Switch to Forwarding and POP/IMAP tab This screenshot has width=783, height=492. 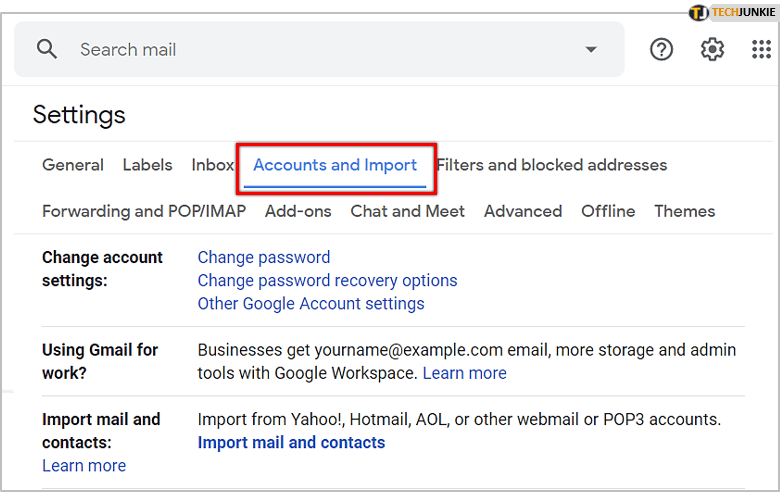pos(144,211)
